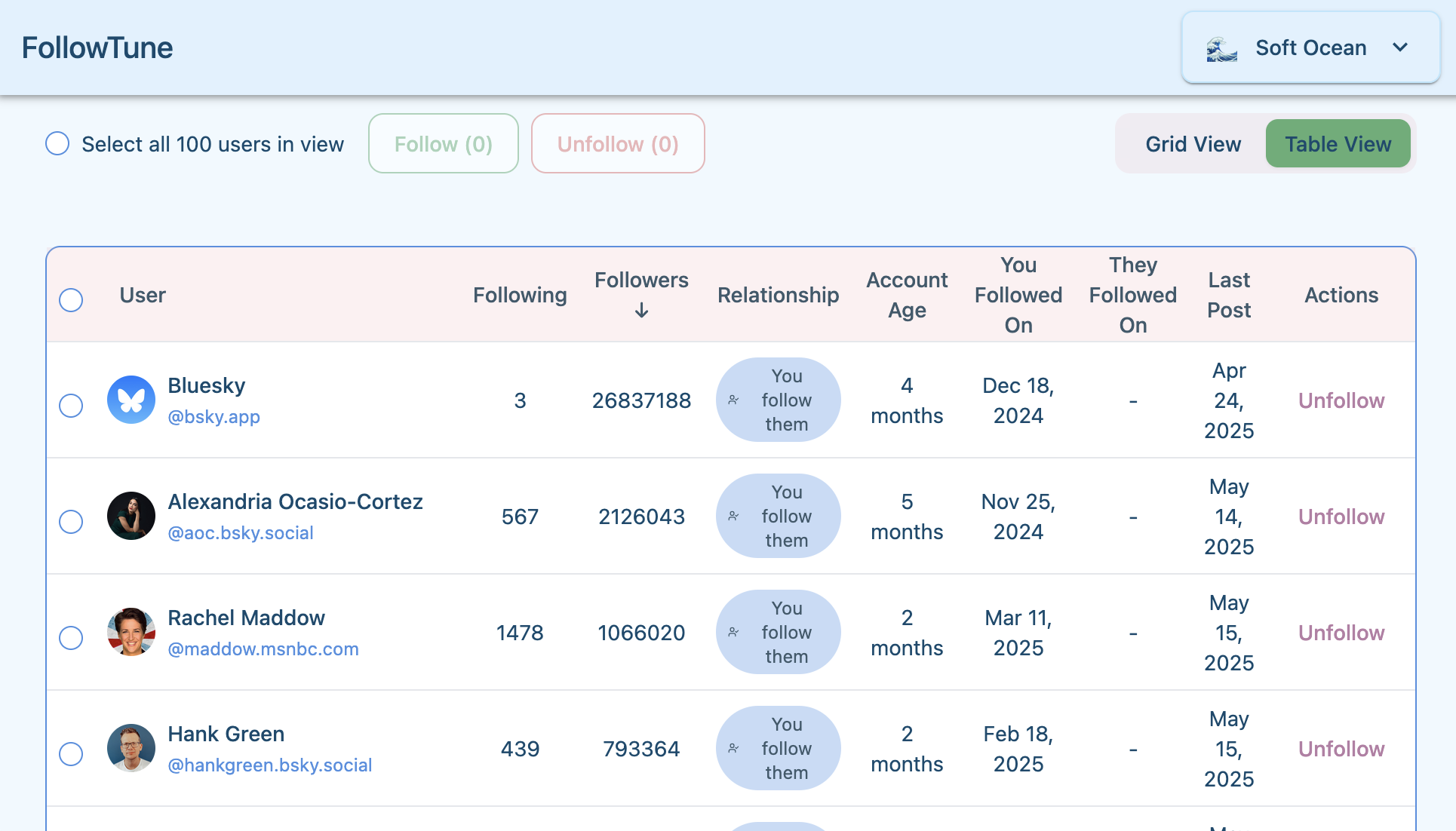
Task: Sort by Relationship column header
Action: (778, 295)
